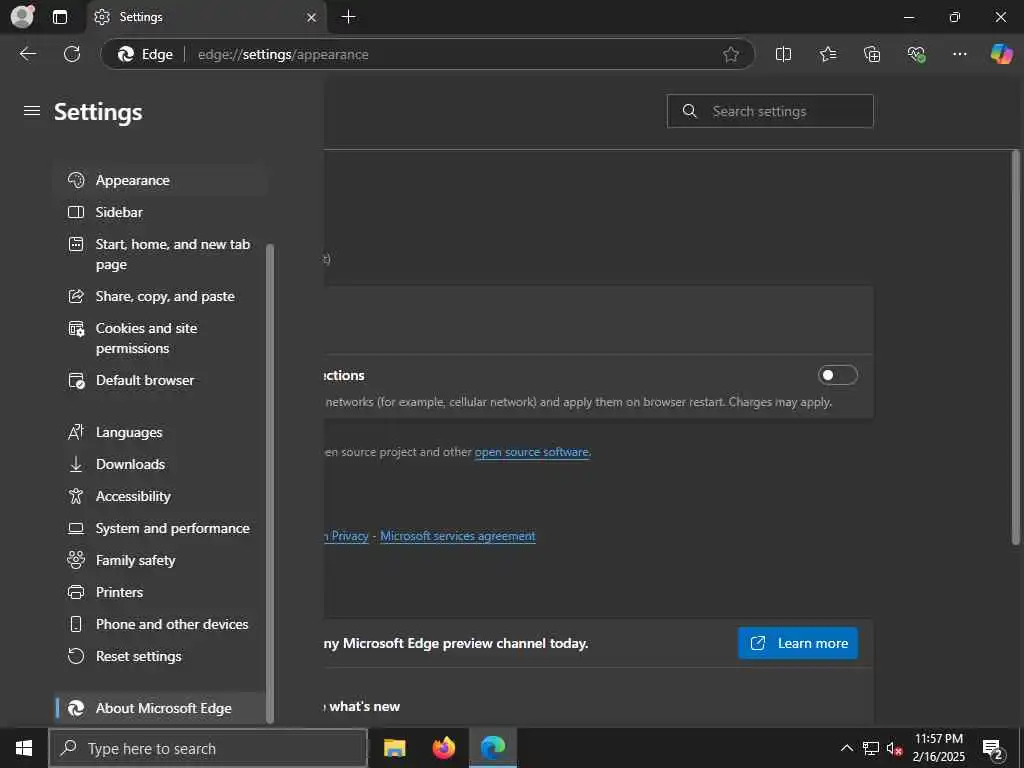The width and height of the screenshot is (1024, 768).
Task: Collapse the Settings hamburger menu
Action: tap(31, 111)
